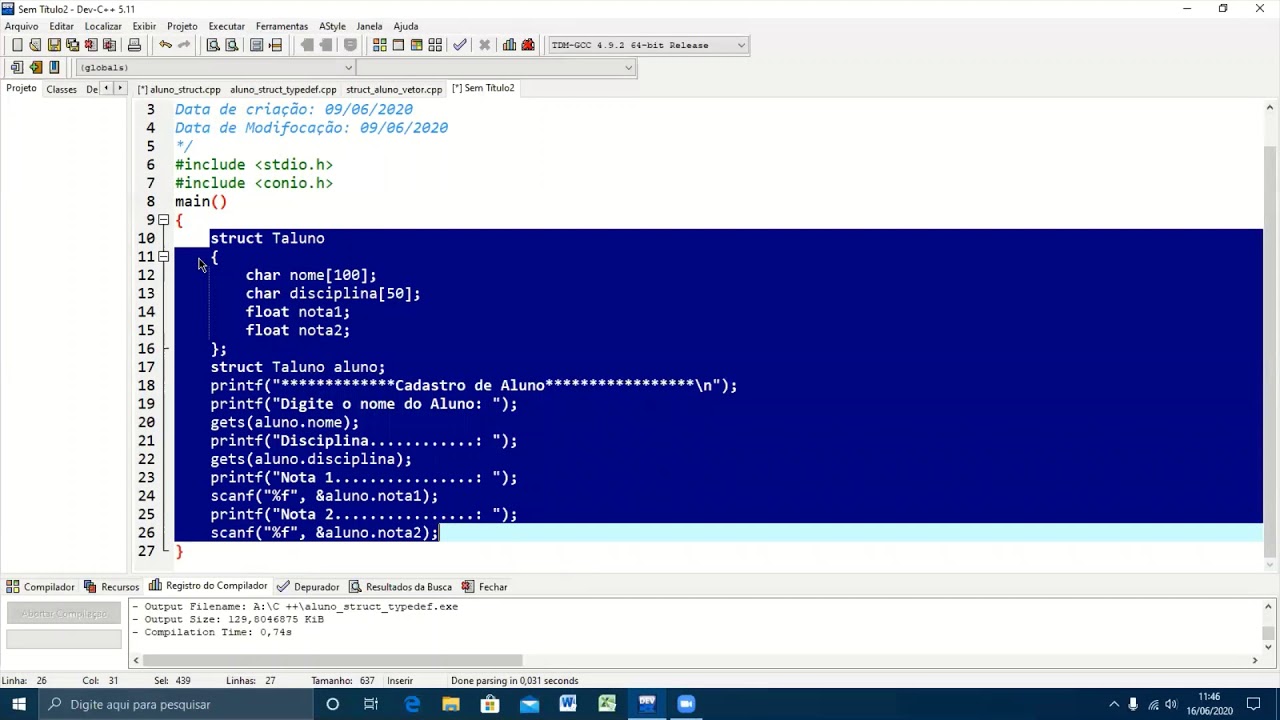Click the Close file toolbar icon

pos(91,45)
